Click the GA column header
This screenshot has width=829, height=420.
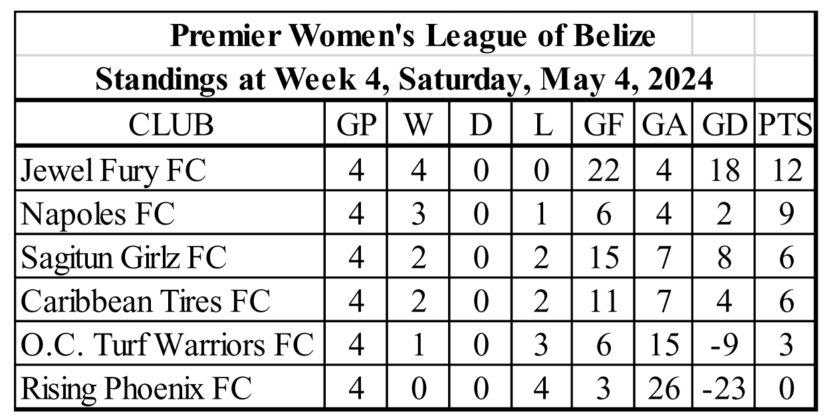(x=664, y=125)
